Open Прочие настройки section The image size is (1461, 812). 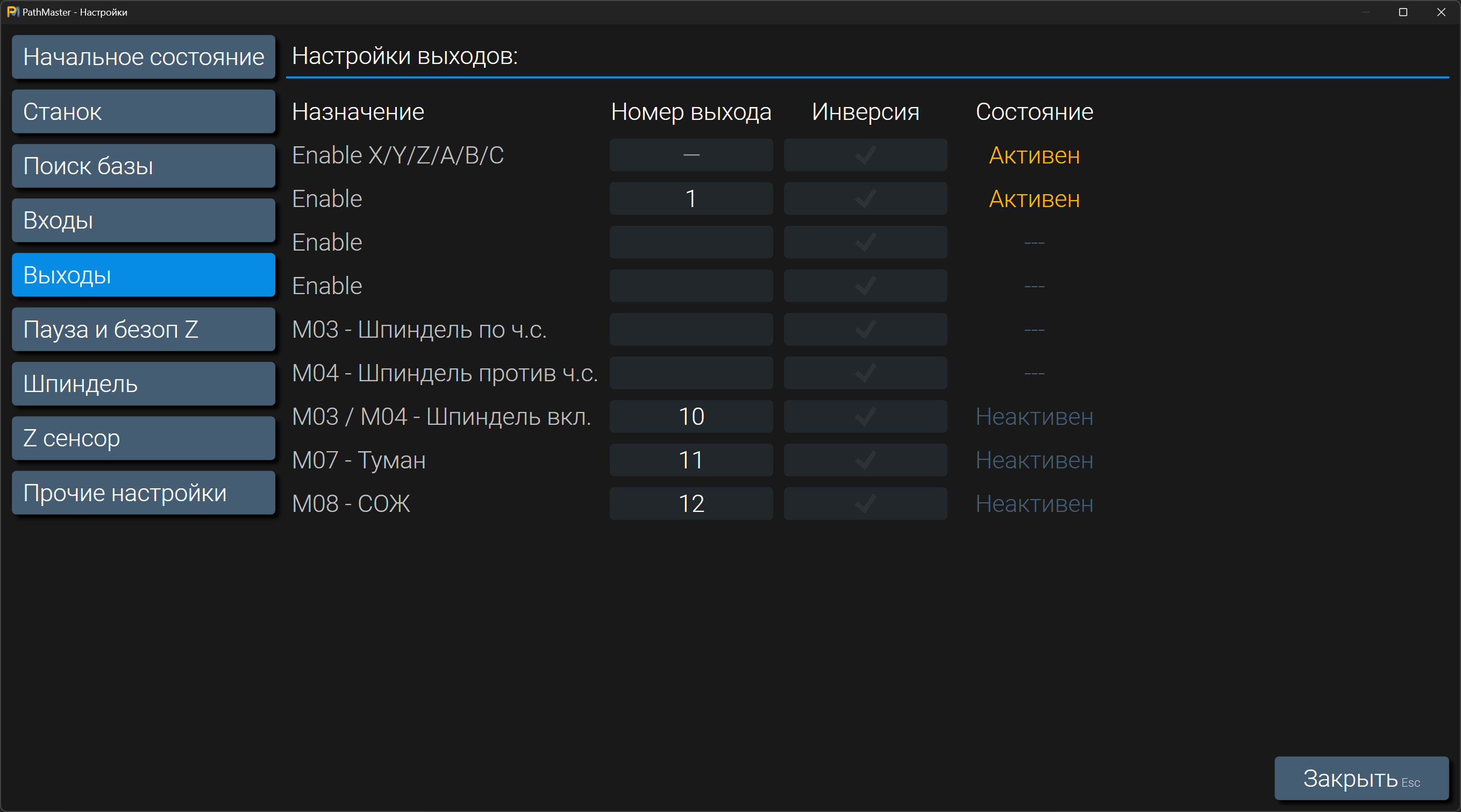(x=144, y=493)
